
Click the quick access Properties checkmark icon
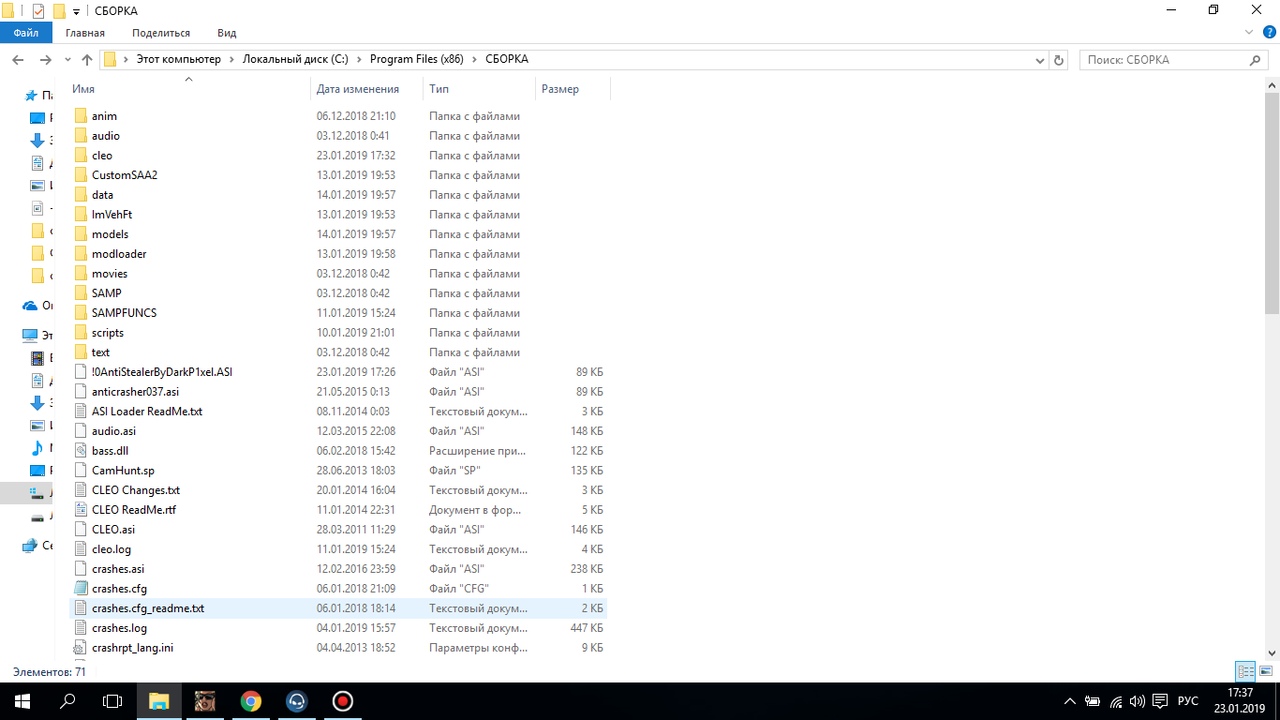pyautogui.click(x=38, y=11)
